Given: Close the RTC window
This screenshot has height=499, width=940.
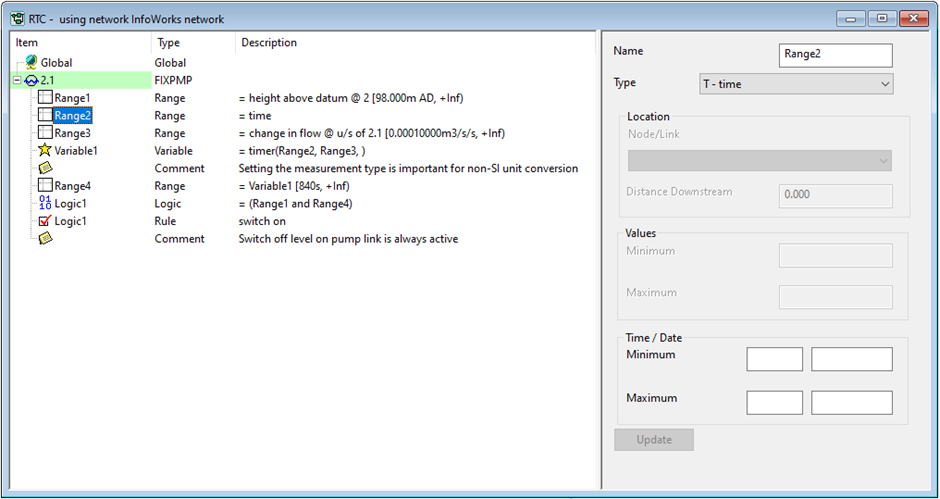Looking at the screenshot, I should [x=914, y=19].
